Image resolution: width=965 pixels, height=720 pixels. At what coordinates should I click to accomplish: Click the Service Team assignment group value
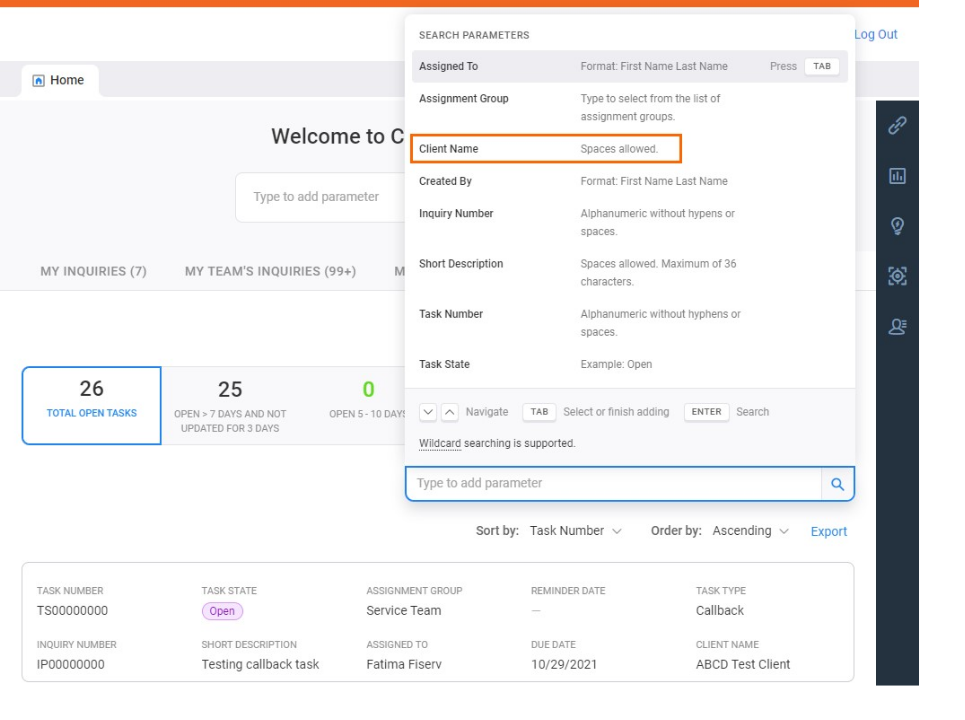click(404, 610)
